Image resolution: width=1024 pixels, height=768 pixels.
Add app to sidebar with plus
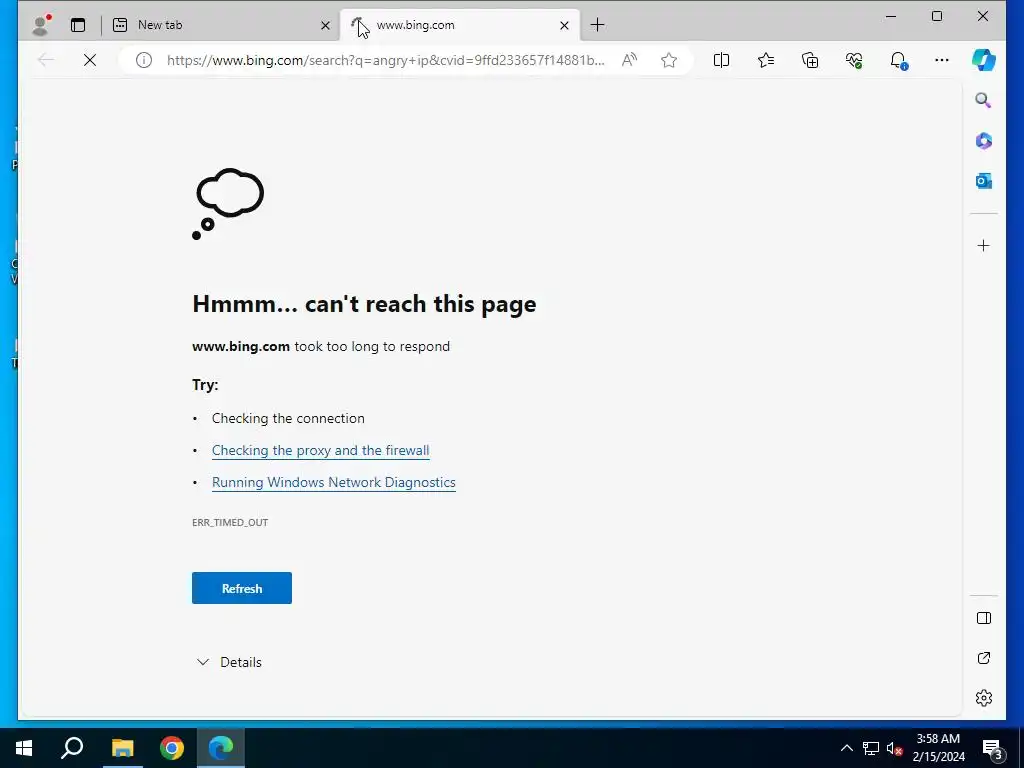pos(984,246)
